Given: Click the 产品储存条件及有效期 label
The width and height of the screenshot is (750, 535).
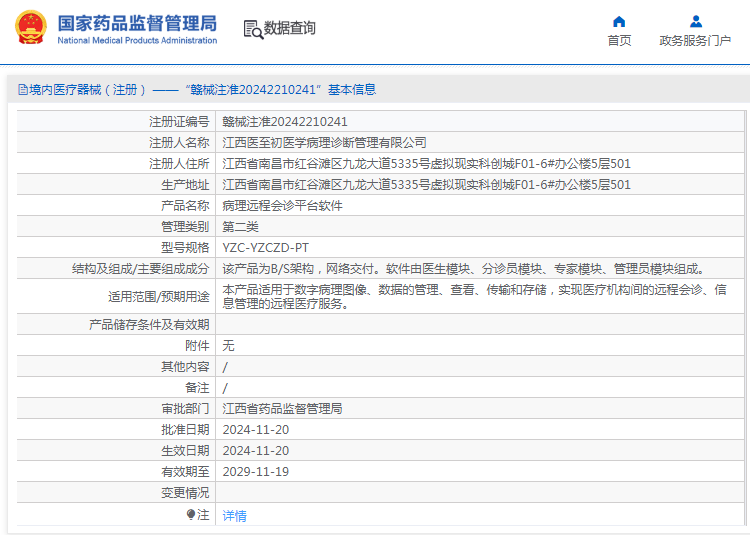Looking at the screenshot, I should click(x=149, y=325).
